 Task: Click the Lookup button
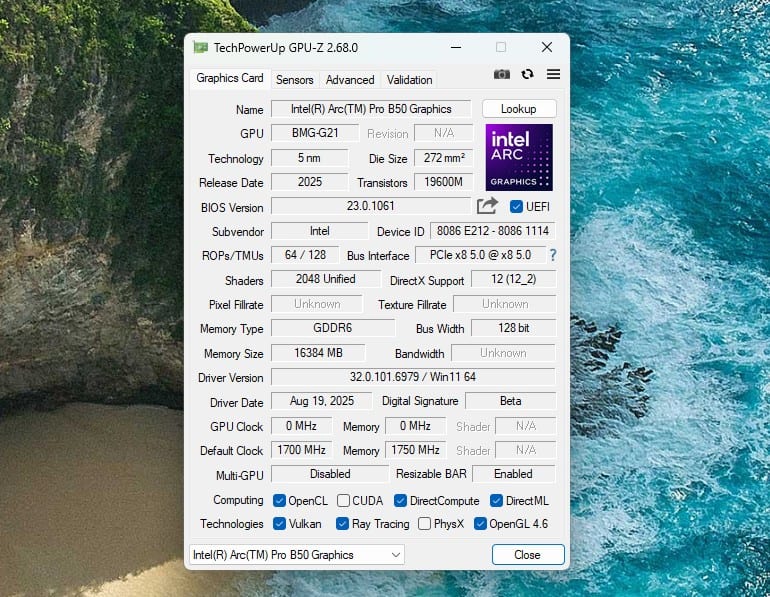pyautogui.click(x=519, y=109)
